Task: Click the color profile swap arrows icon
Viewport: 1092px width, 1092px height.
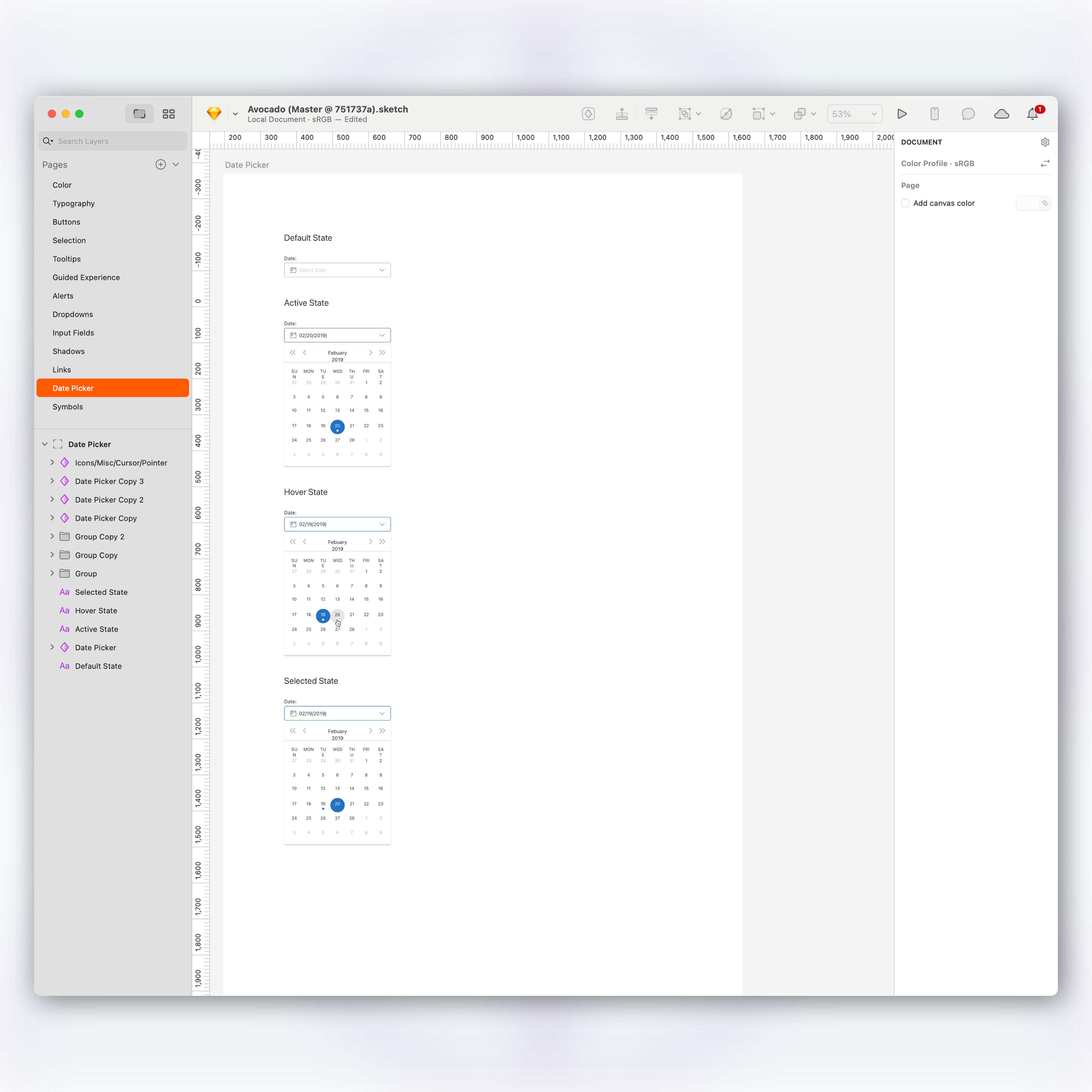Action: click(x=1045, y=163)
